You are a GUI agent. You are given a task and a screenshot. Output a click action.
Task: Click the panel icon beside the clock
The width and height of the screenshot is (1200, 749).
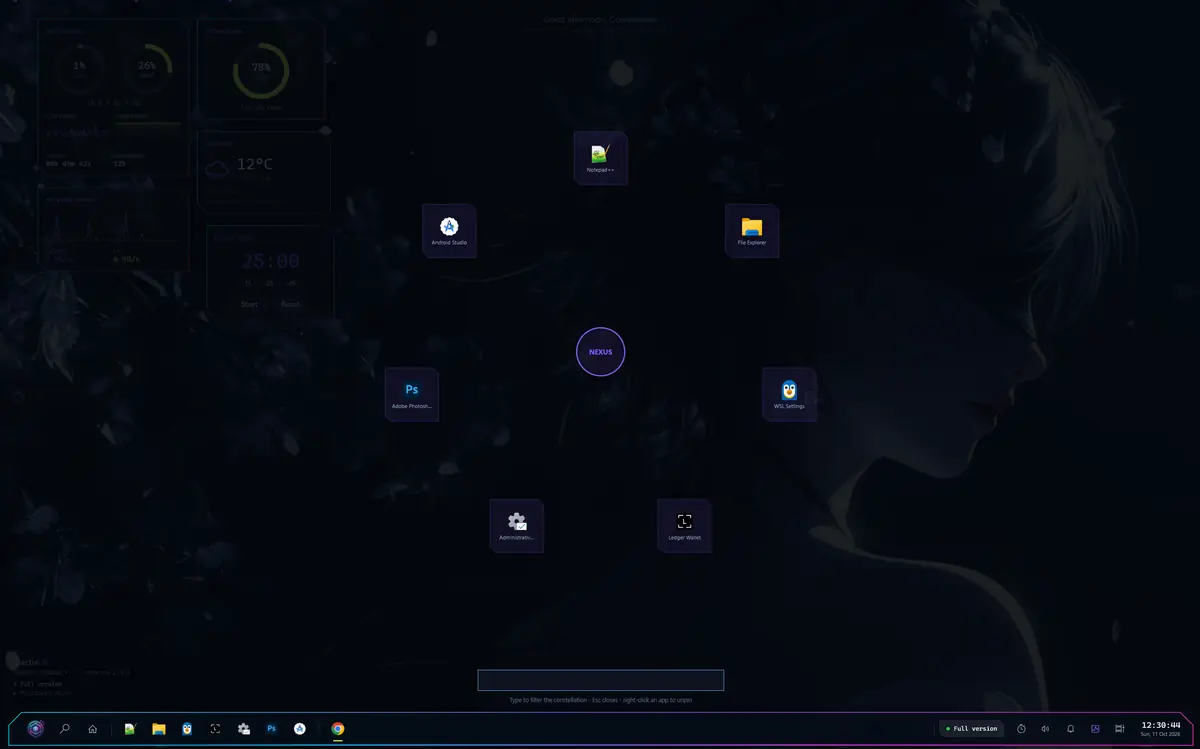coord(1120,729)
